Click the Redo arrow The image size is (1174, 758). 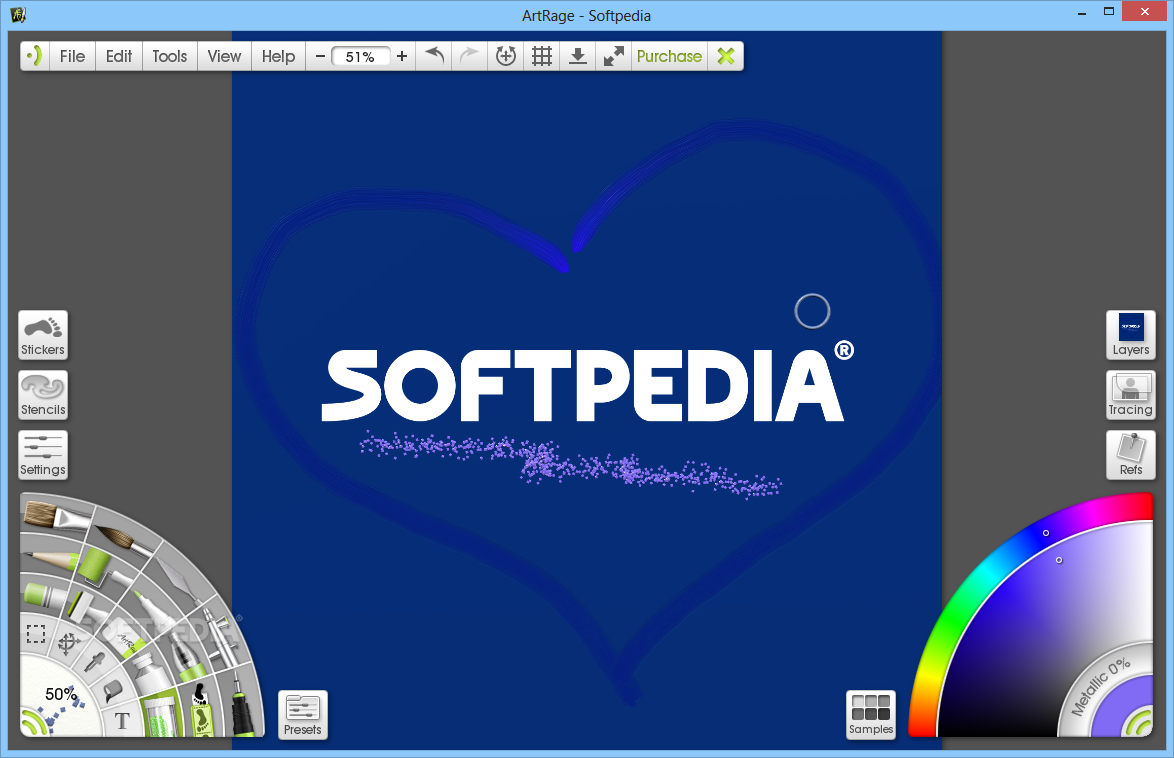[x=469, y=56]
